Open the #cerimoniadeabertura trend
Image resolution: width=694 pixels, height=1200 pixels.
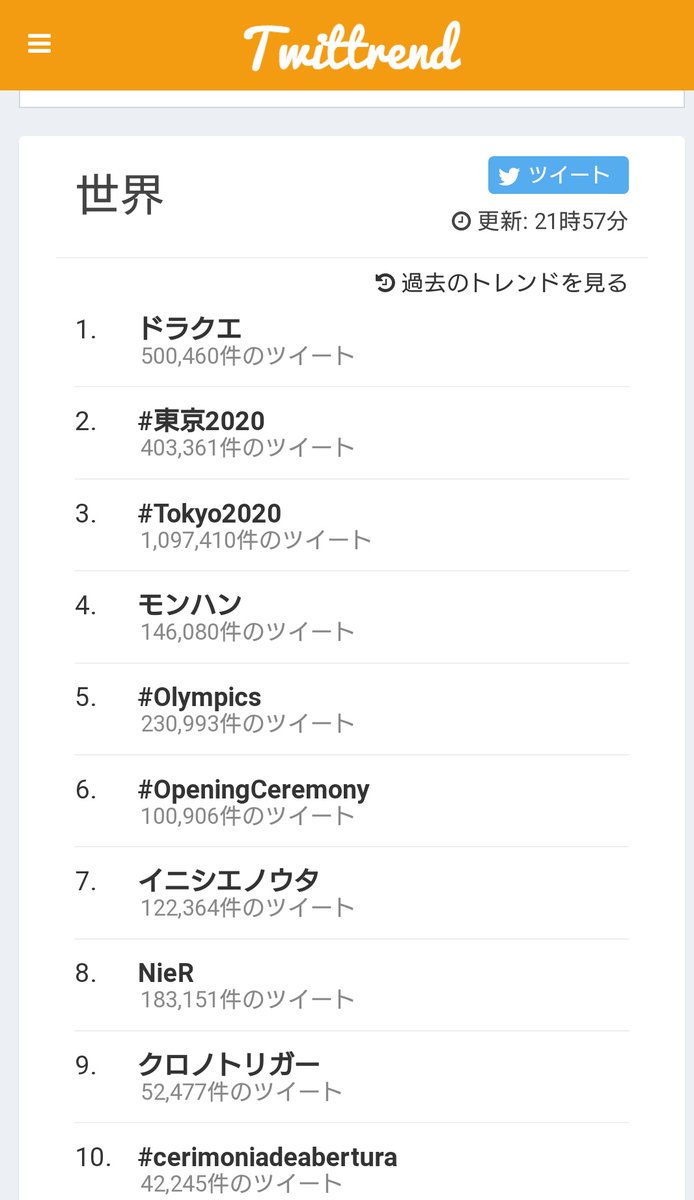click(x=268, y=1157)
